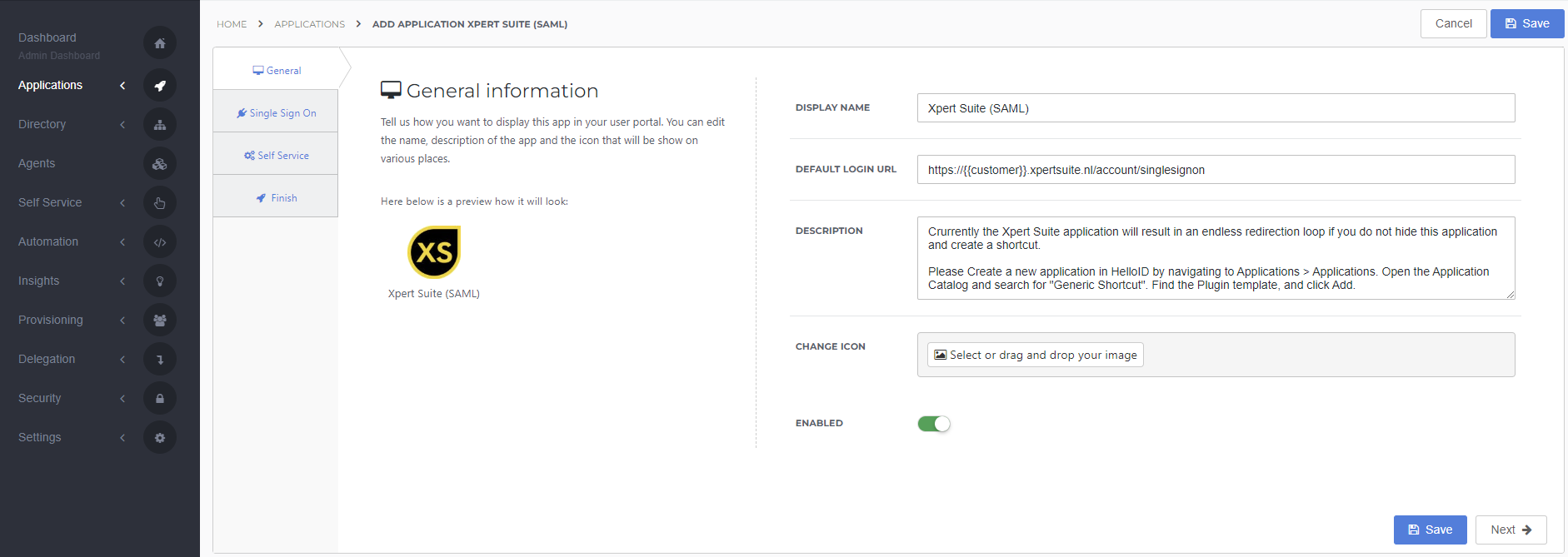This screenshot has height=557, width=1568.
Task: Click the Cancel button
Action: click(x=1453, y=23)
